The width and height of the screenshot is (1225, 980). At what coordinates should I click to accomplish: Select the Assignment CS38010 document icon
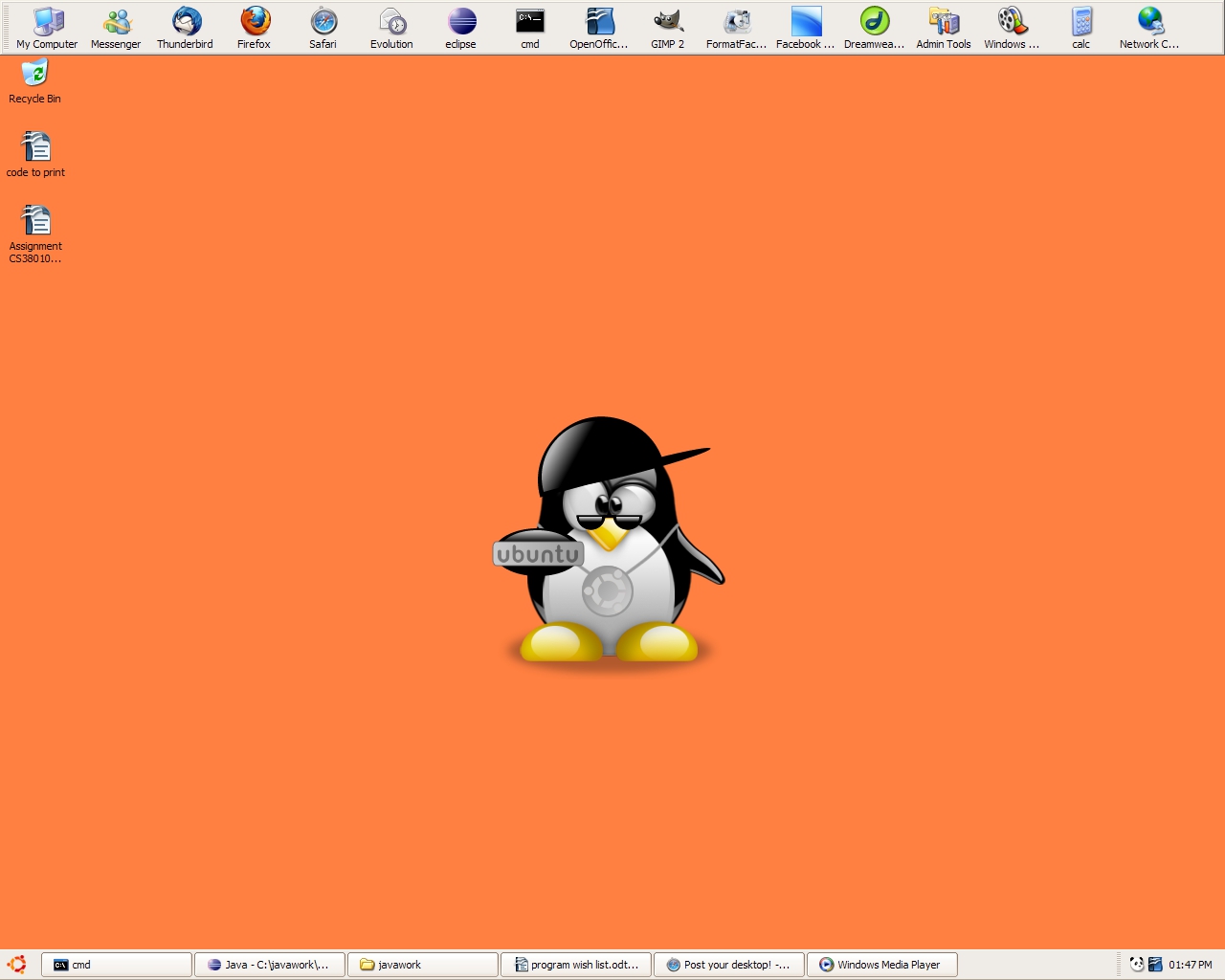35,234
